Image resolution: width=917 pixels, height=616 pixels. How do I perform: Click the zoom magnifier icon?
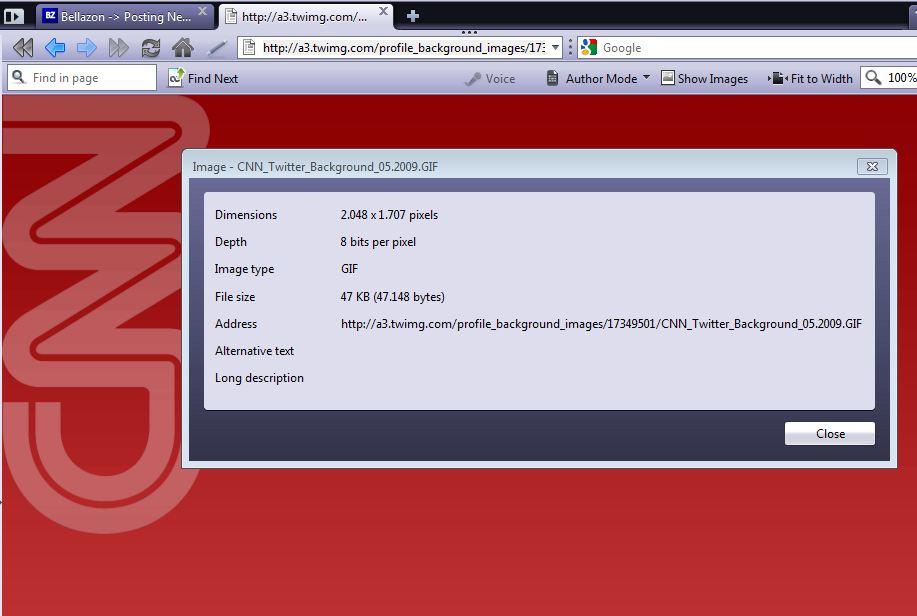point(873,78)
